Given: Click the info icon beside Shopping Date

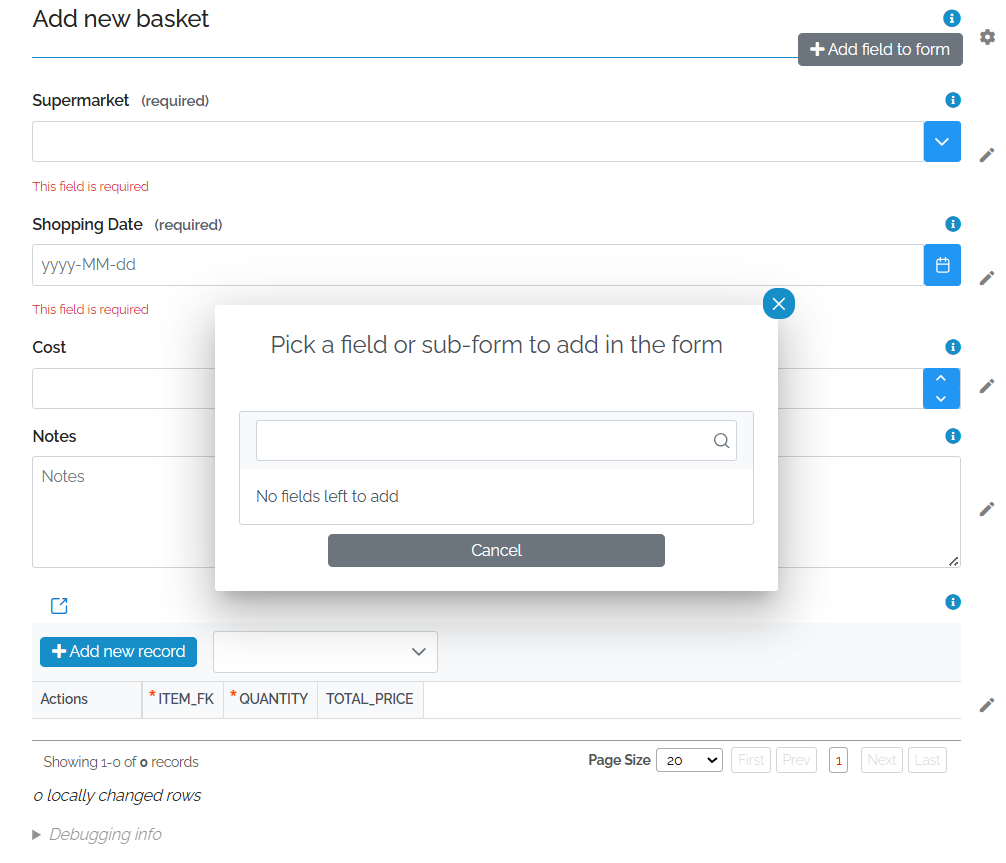Looking at the screenshot, I should click(953, 224).
